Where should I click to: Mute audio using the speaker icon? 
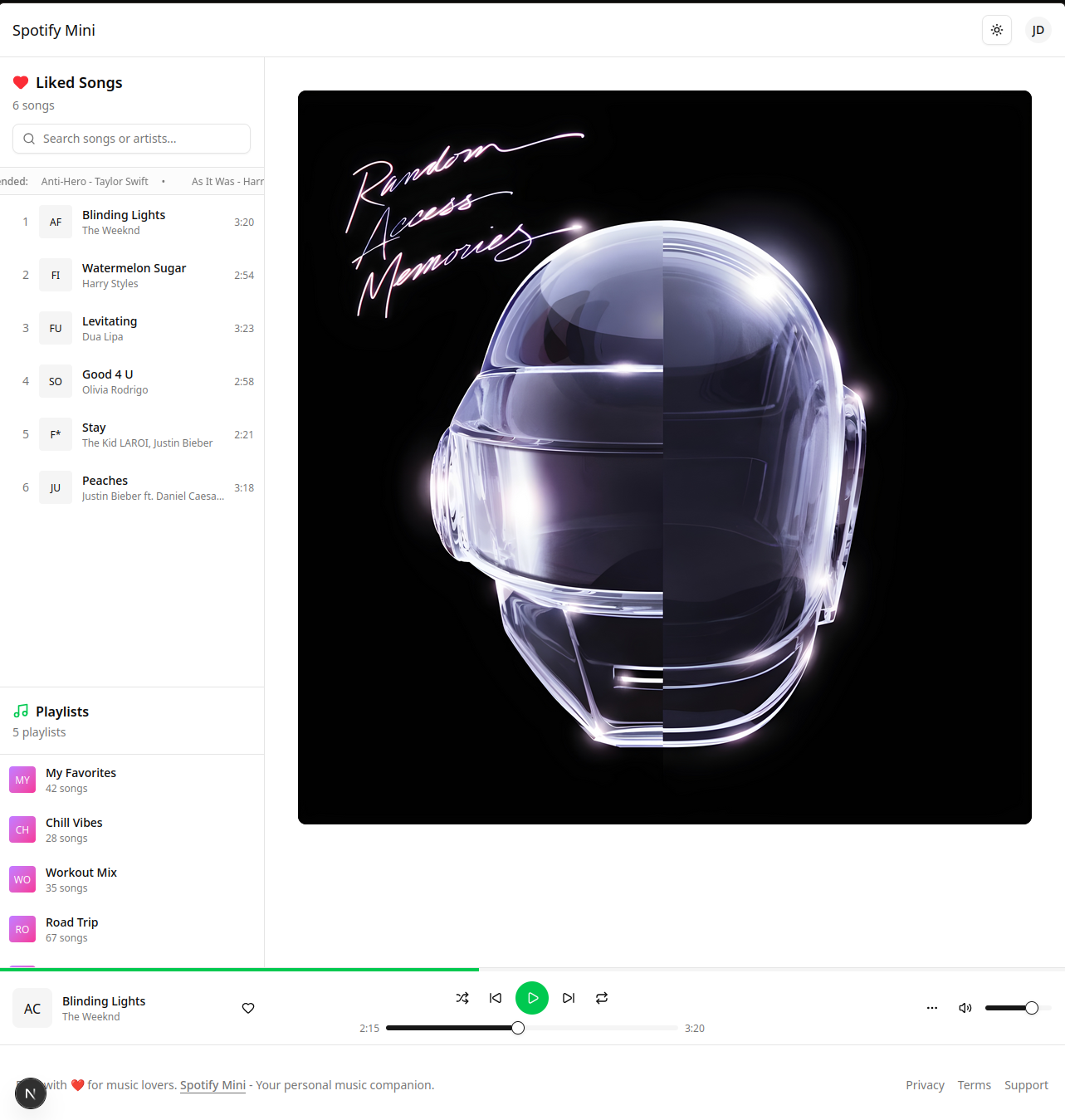click(x=965, y=1008)
